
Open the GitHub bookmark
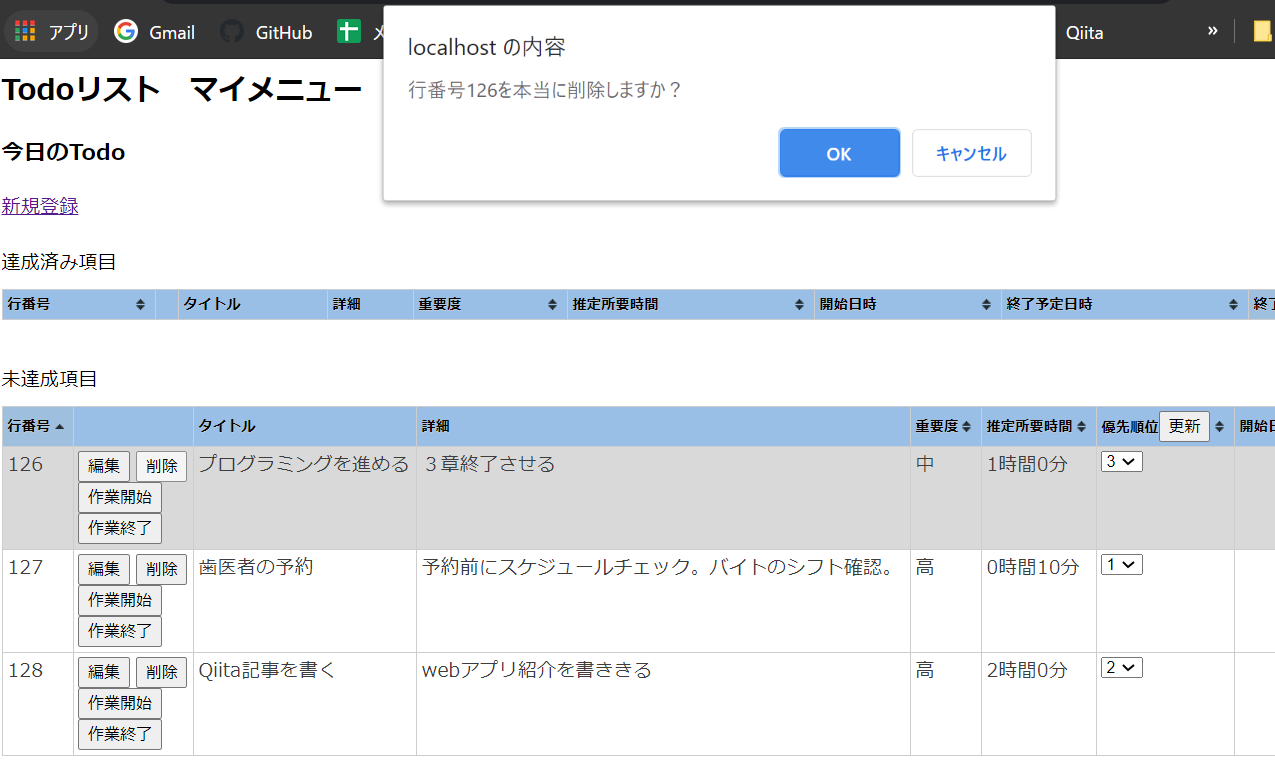pyautogui.click(x=266, y=32)
